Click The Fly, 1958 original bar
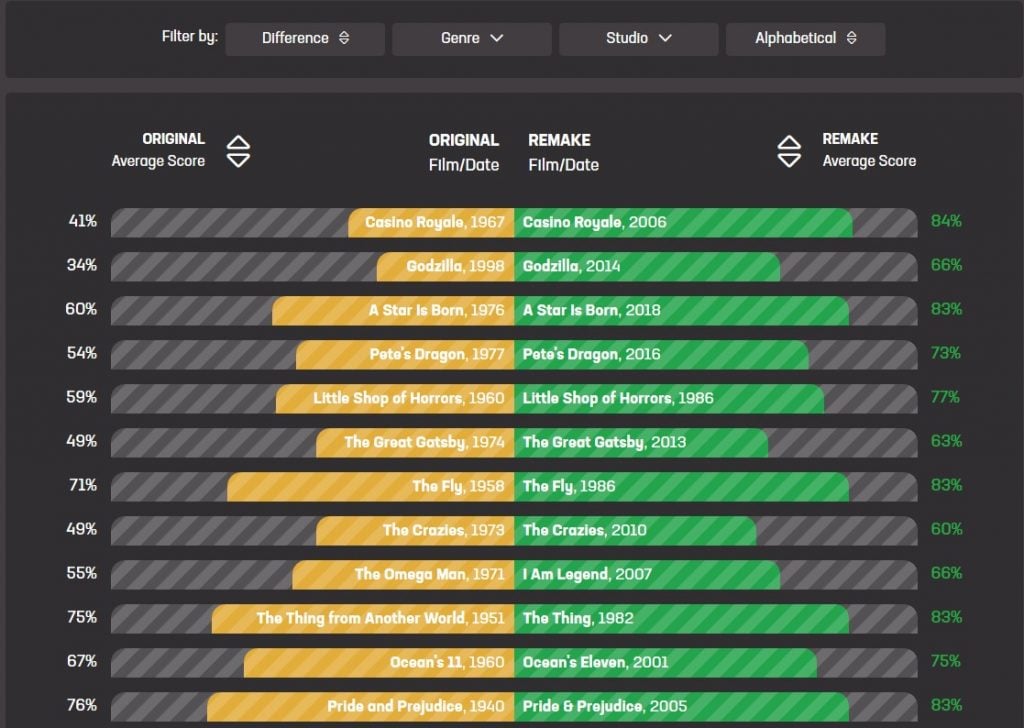Image resolution: width=1024 pixels, height=728 pixels. tap(372, 486)
